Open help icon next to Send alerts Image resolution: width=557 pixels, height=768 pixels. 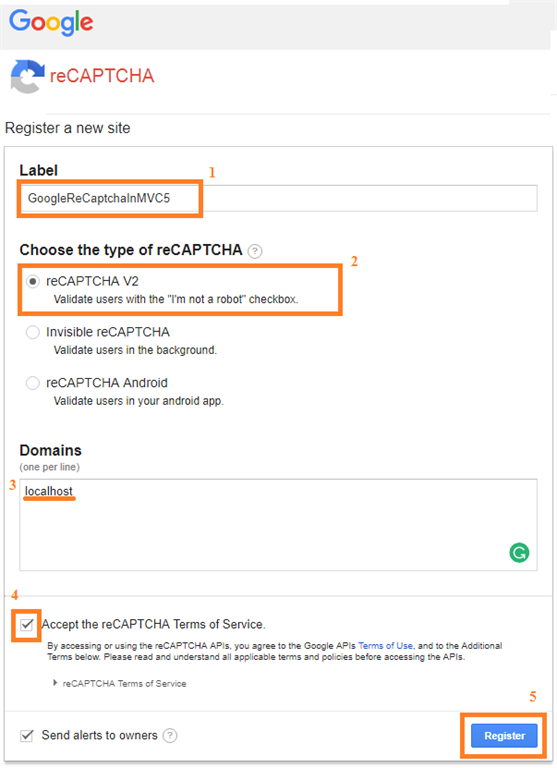tap(170, 736)
